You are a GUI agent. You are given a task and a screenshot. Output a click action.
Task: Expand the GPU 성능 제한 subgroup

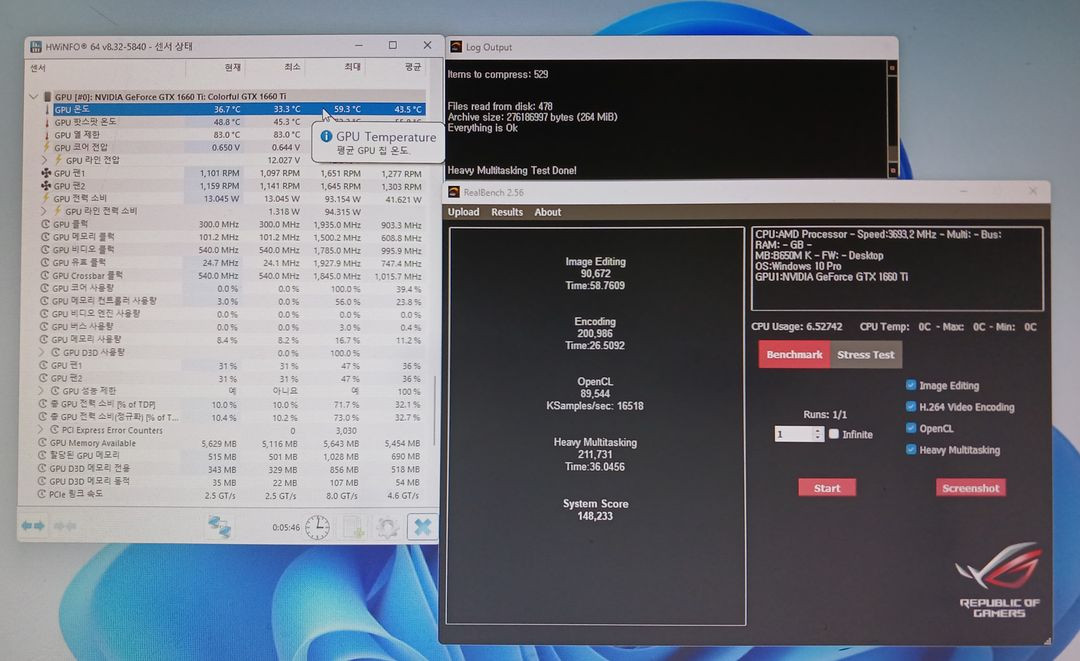pyautogui.click(x=41, y=390)
